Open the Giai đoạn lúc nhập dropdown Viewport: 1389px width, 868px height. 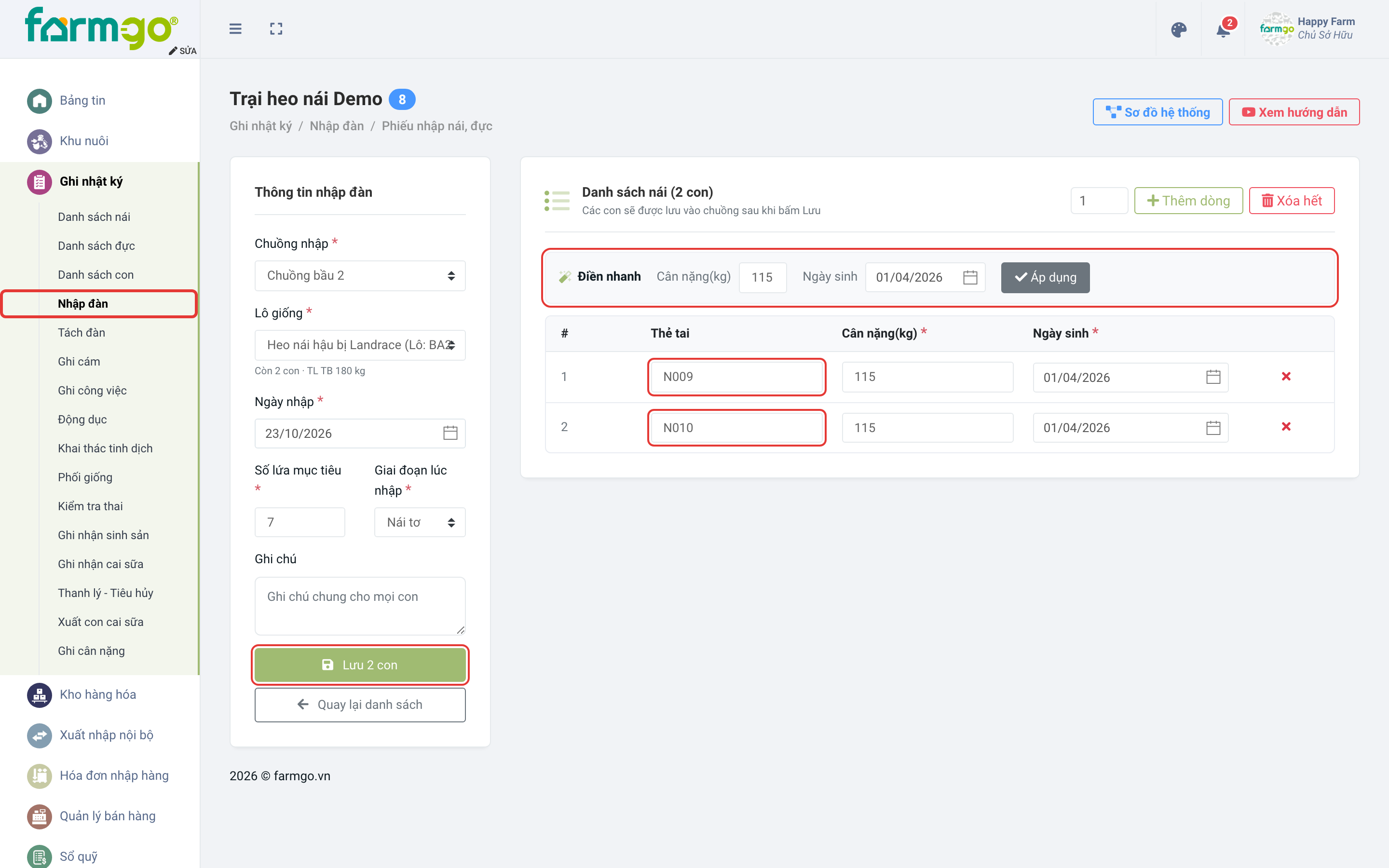(420, 522)
